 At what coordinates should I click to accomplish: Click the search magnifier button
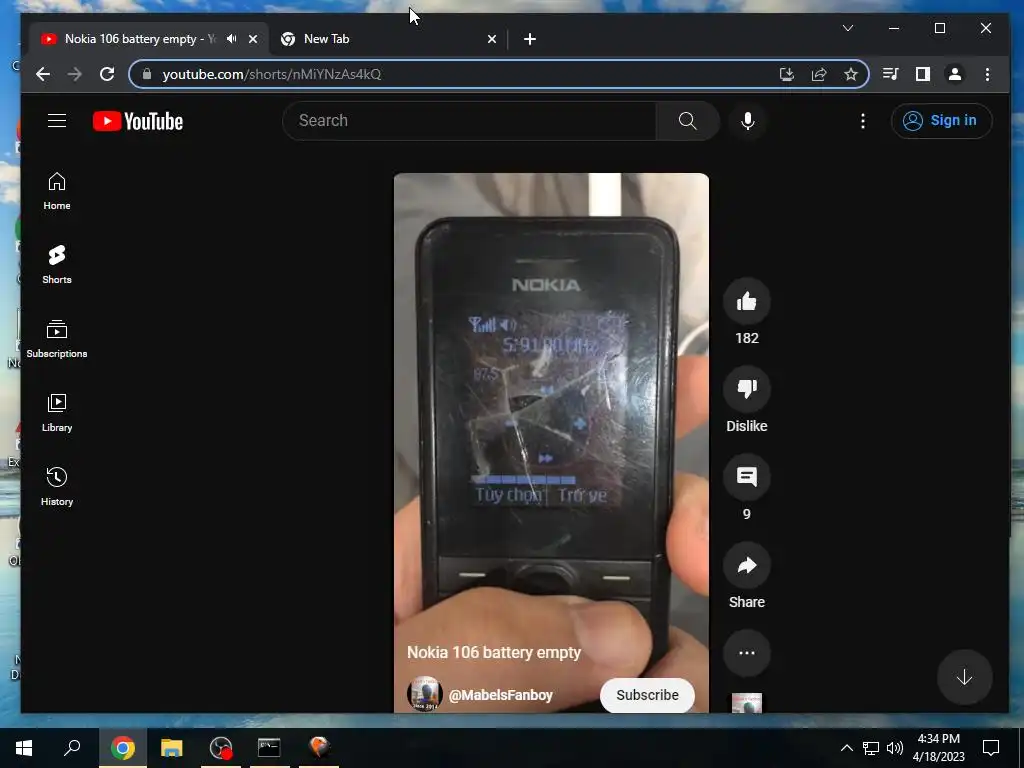click(x=687, y=121)
